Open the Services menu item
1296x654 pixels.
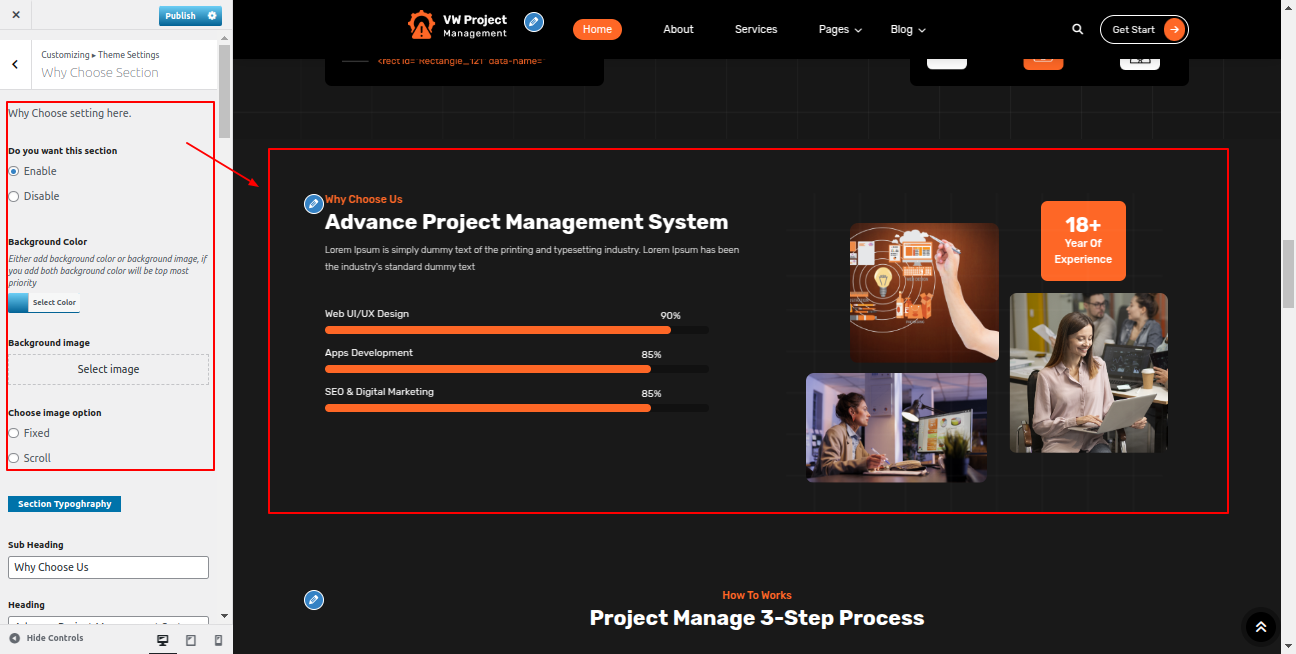755,30
